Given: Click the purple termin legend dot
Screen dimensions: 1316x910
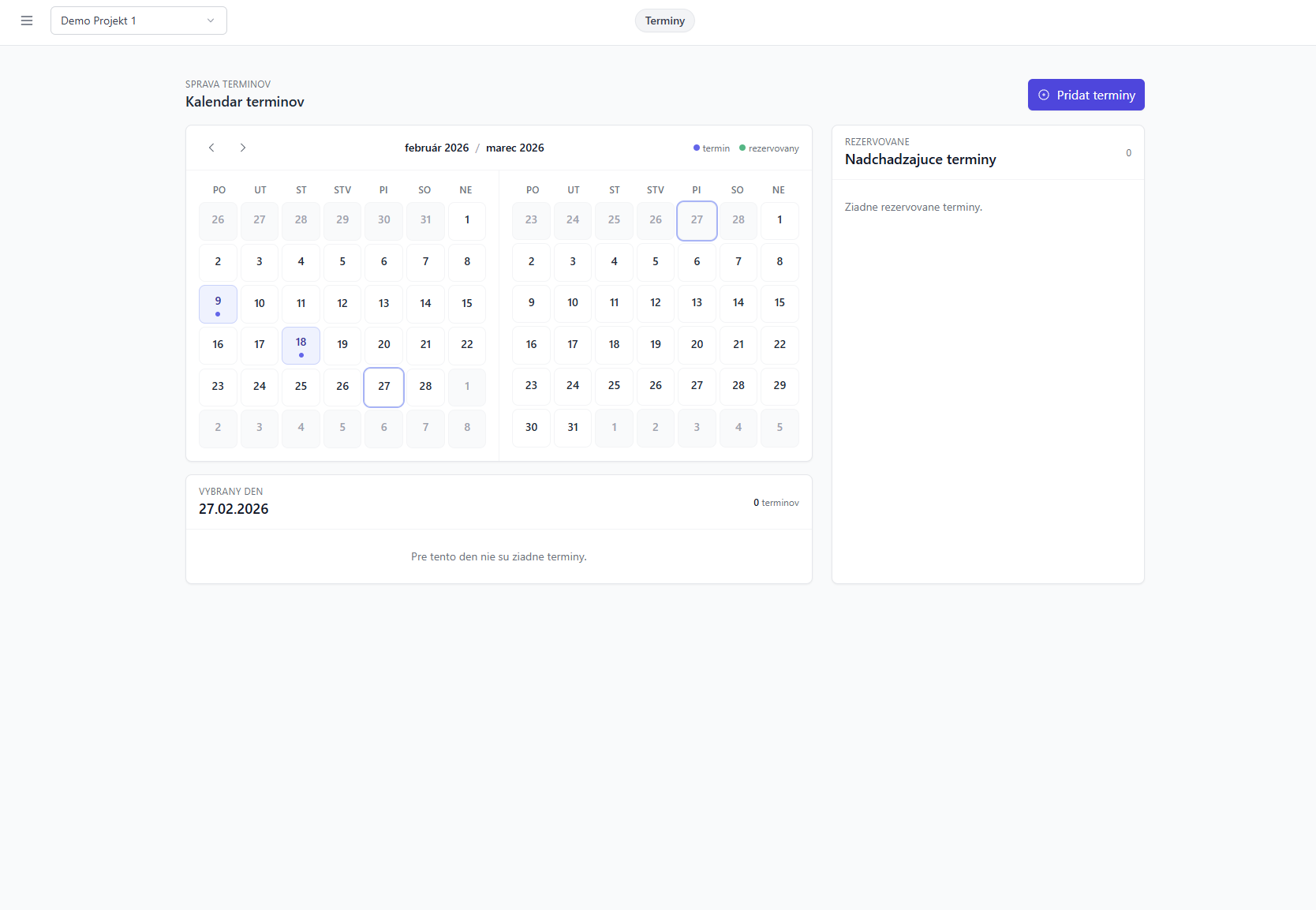Looking at the screenshot, I should 697,148.
